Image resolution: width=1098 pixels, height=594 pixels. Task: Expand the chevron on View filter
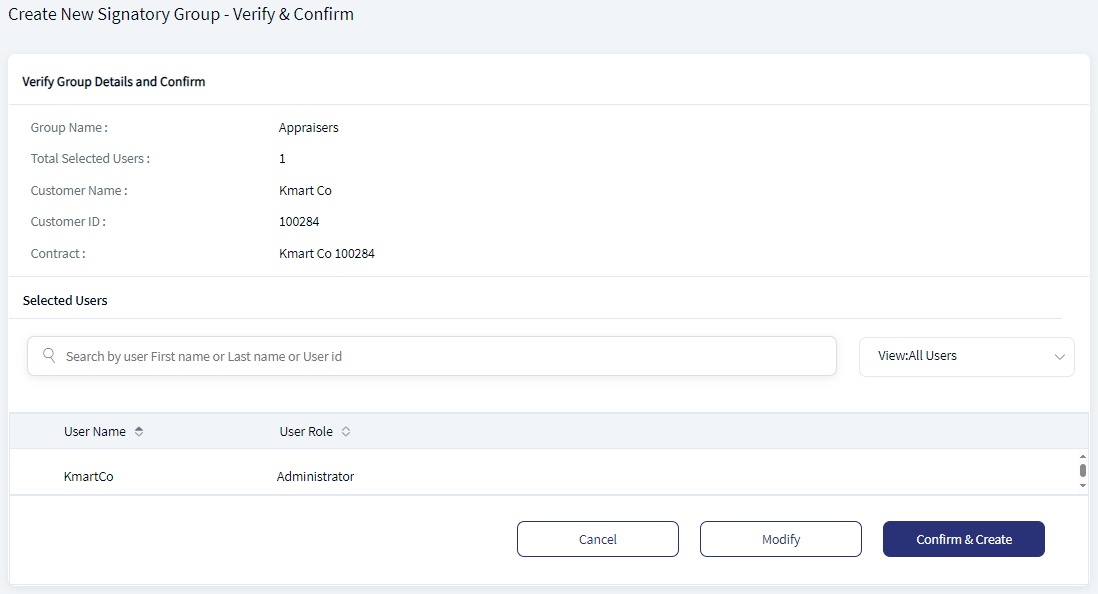coord(1059,357)
